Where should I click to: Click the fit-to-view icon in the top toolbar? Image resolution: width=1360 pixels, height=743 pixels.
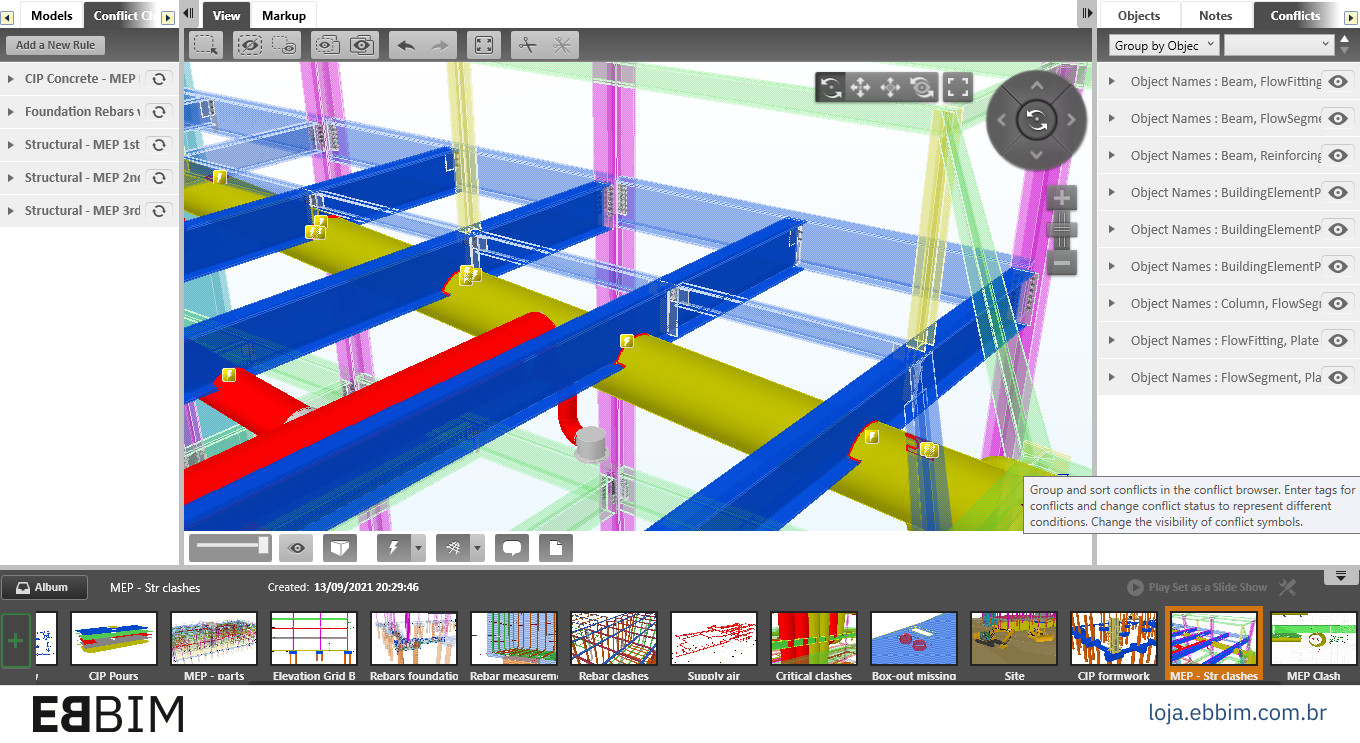click(483, 45)
